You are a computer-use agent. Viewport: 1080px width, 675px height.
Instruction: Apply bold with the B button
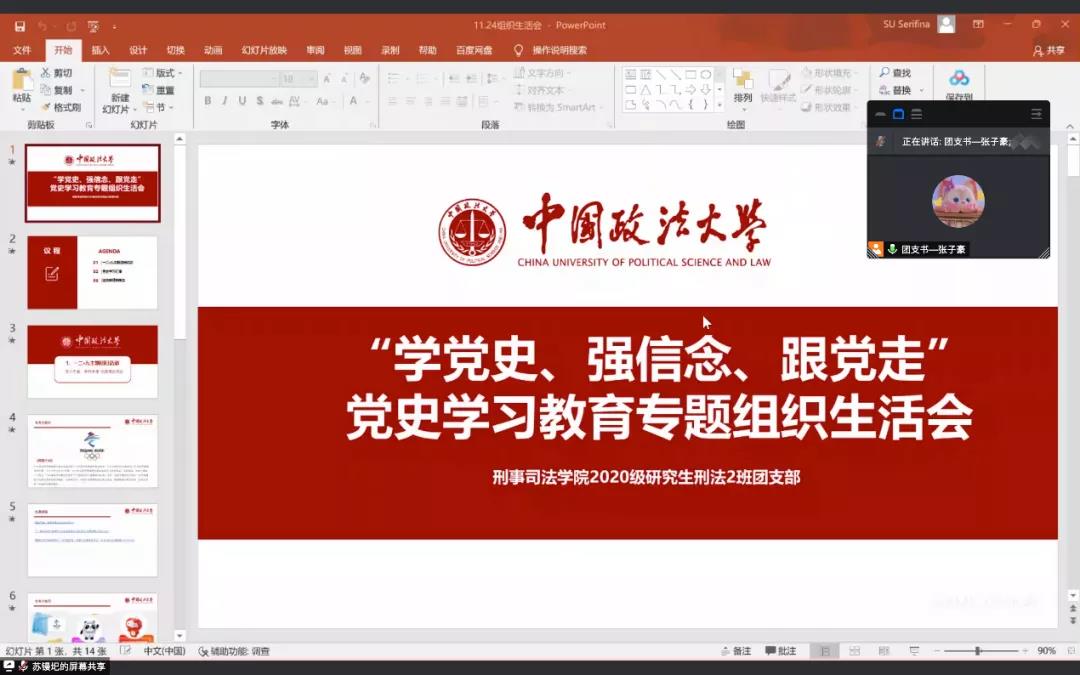(207, 101)
